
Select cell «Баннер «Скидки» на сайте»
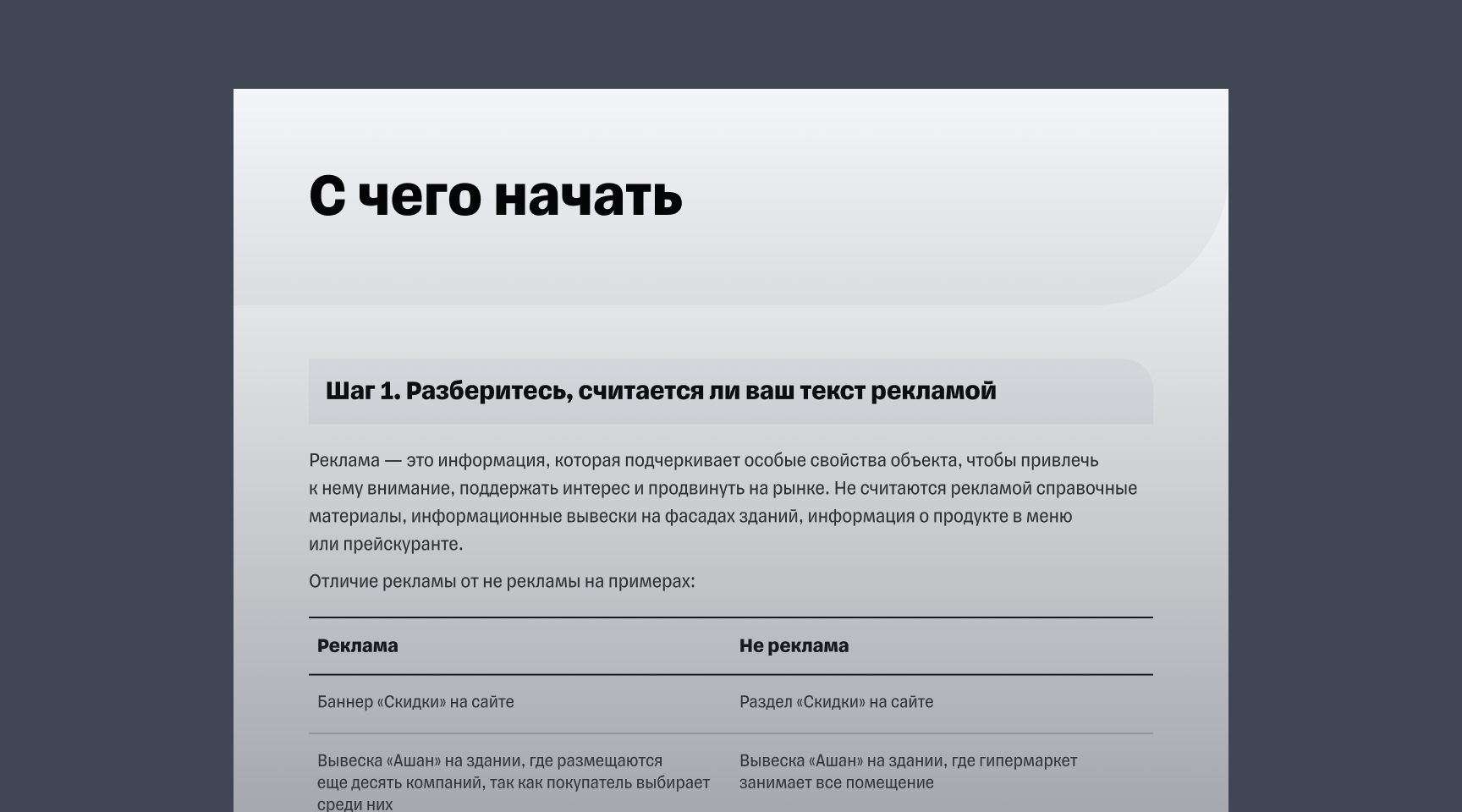pyautogui.click(x=415, y=701)
